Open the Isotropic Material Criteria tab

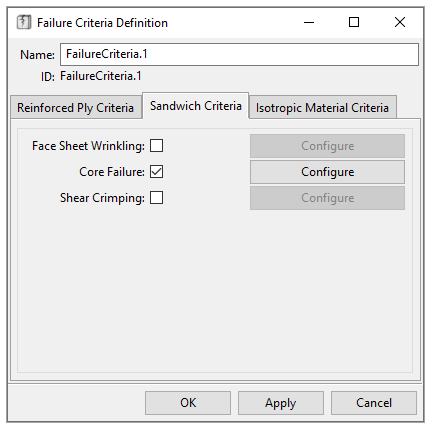(x=322, y=107)
